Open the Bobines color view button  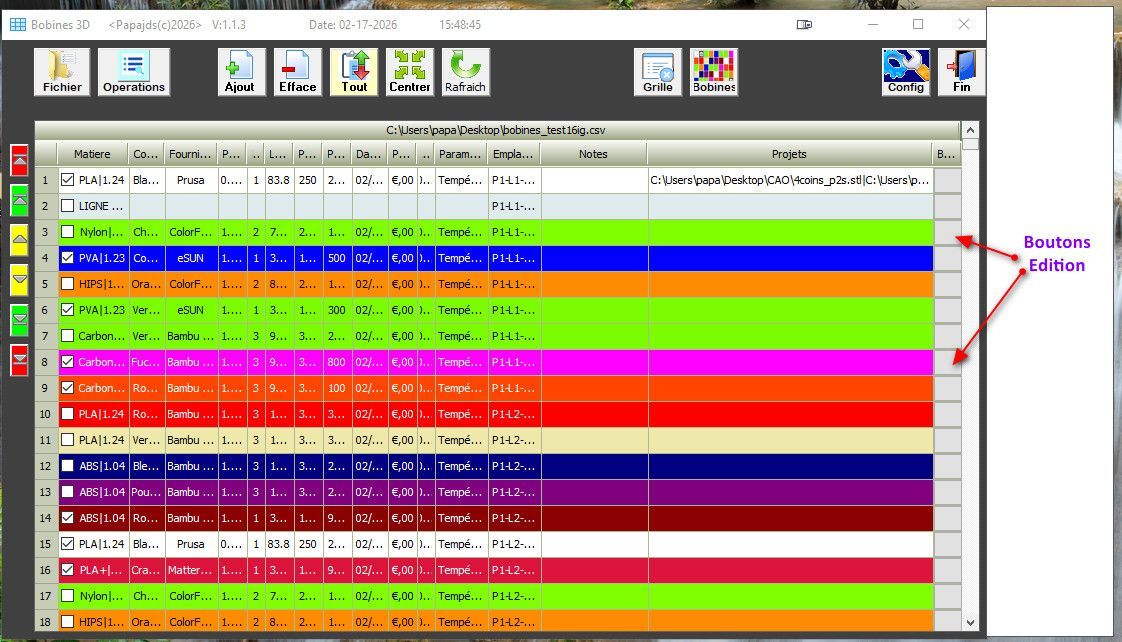tap(714, 72)
